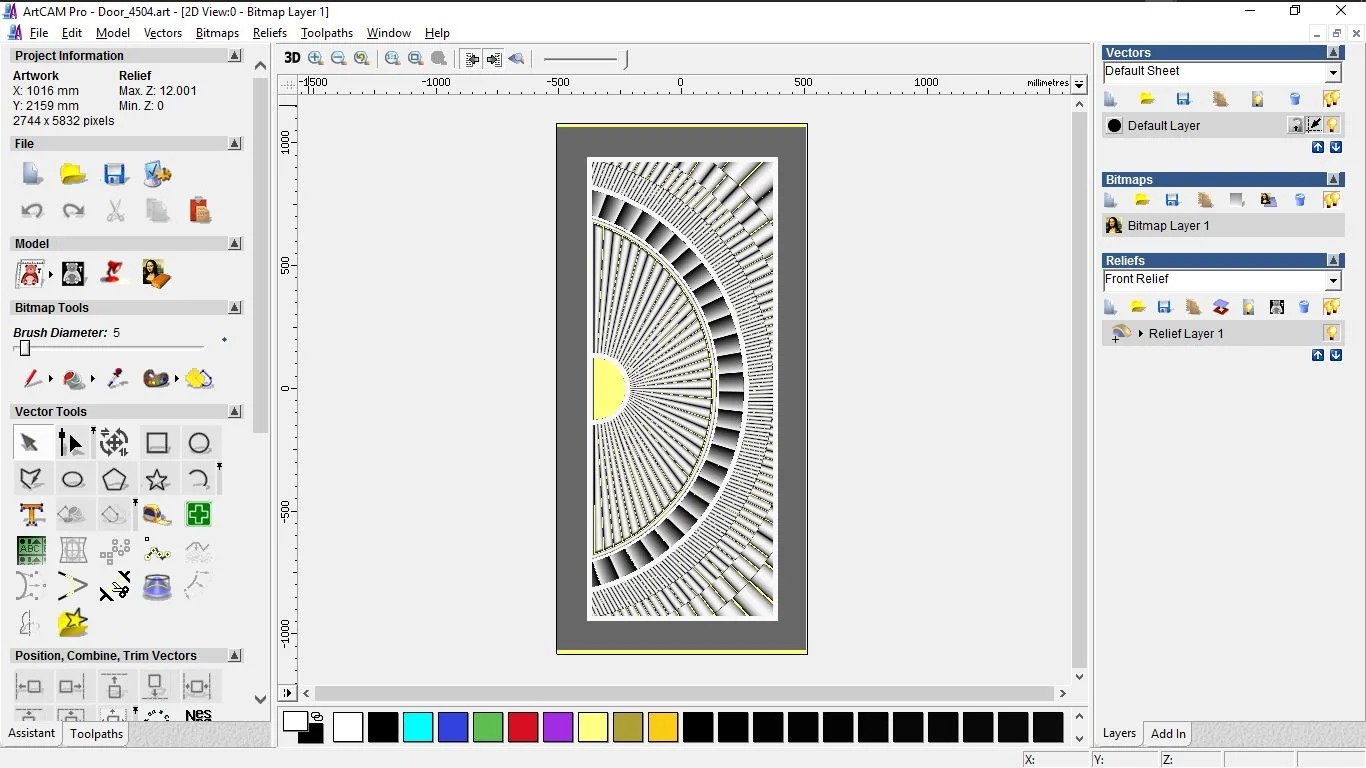Select Bitmap Layer 1 in Bitmaps panel

pos(1168,226)
